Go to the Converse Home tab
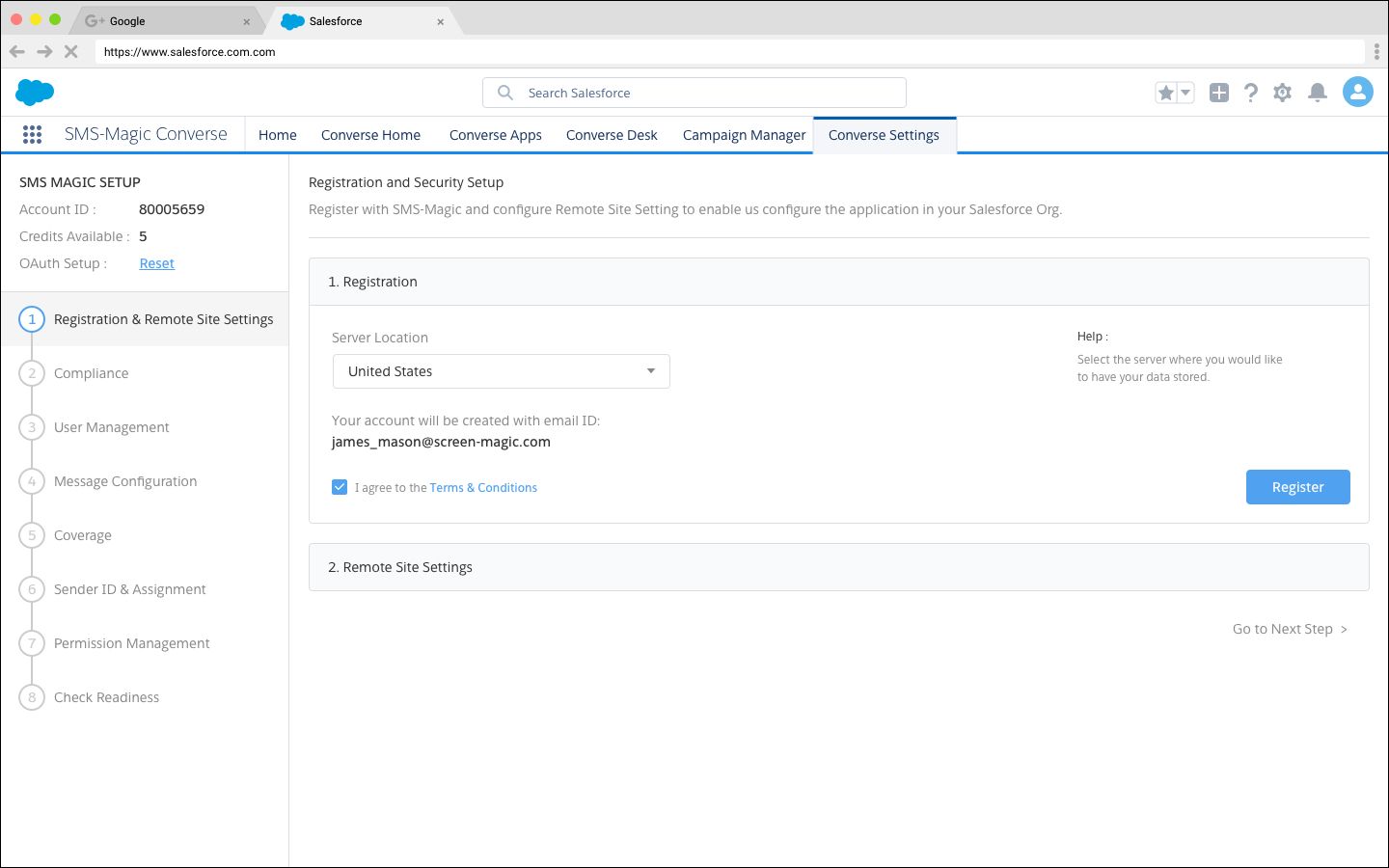Image resolution: width=1389 pixels, height=868 pixels. pyautogui.click(x=370, y=135)
